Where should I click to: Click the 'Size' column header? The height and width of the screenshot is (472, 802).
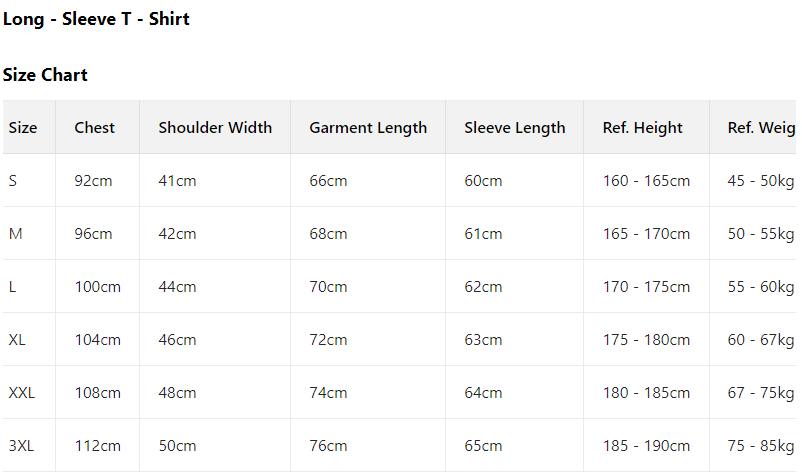(23, 128)
